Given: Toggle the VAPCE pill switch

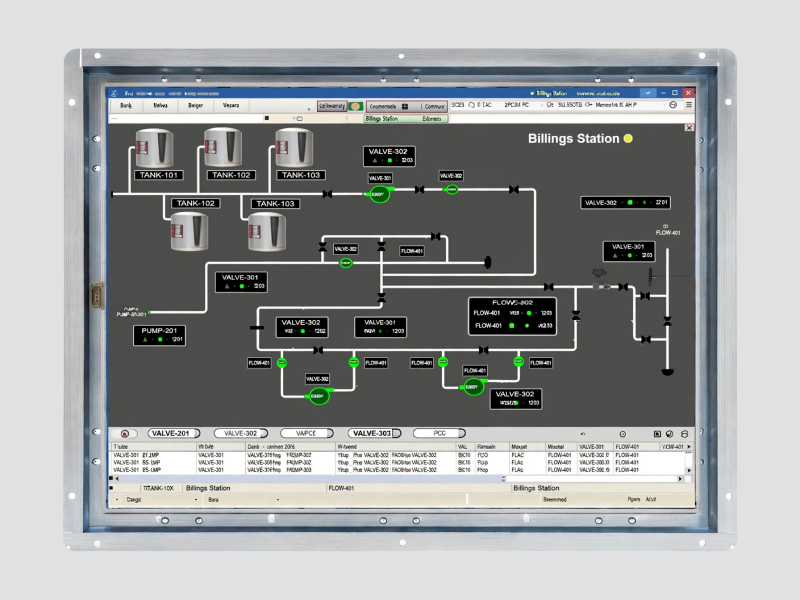Looking at the screenshot, I should click(307, 433).
